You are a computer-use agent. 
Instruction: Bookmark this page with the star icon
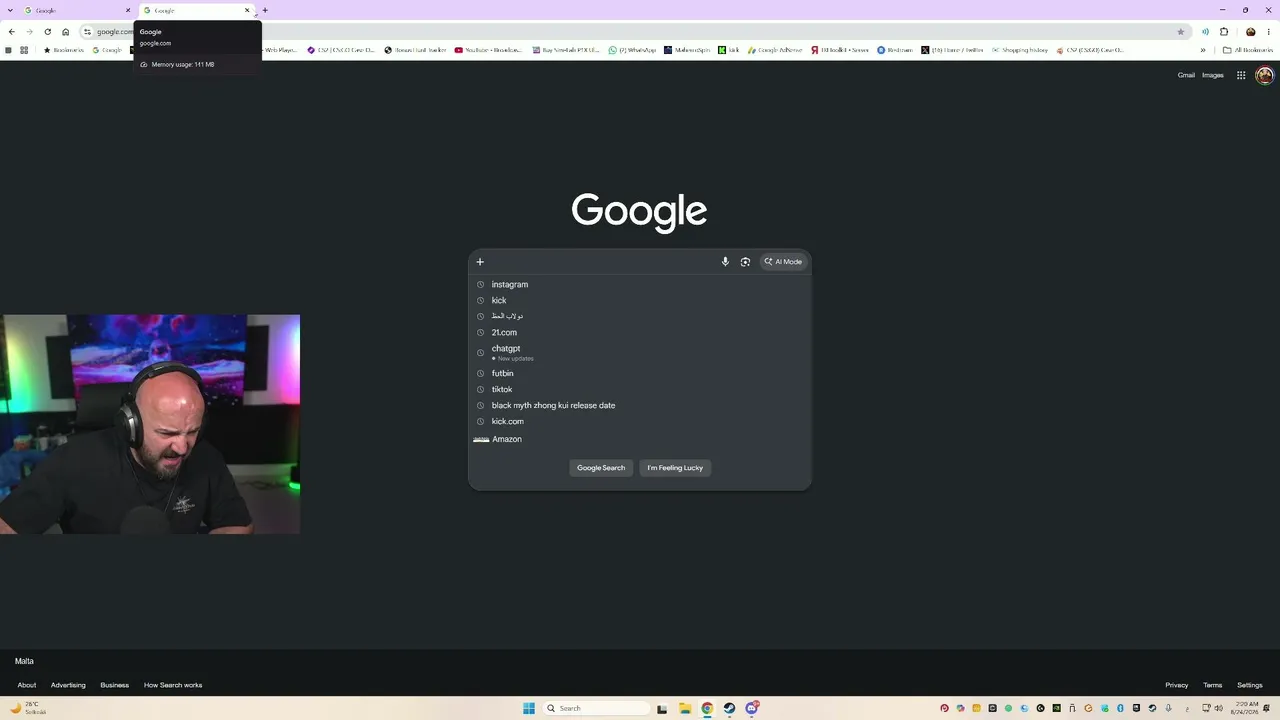tap(1180, 32)
